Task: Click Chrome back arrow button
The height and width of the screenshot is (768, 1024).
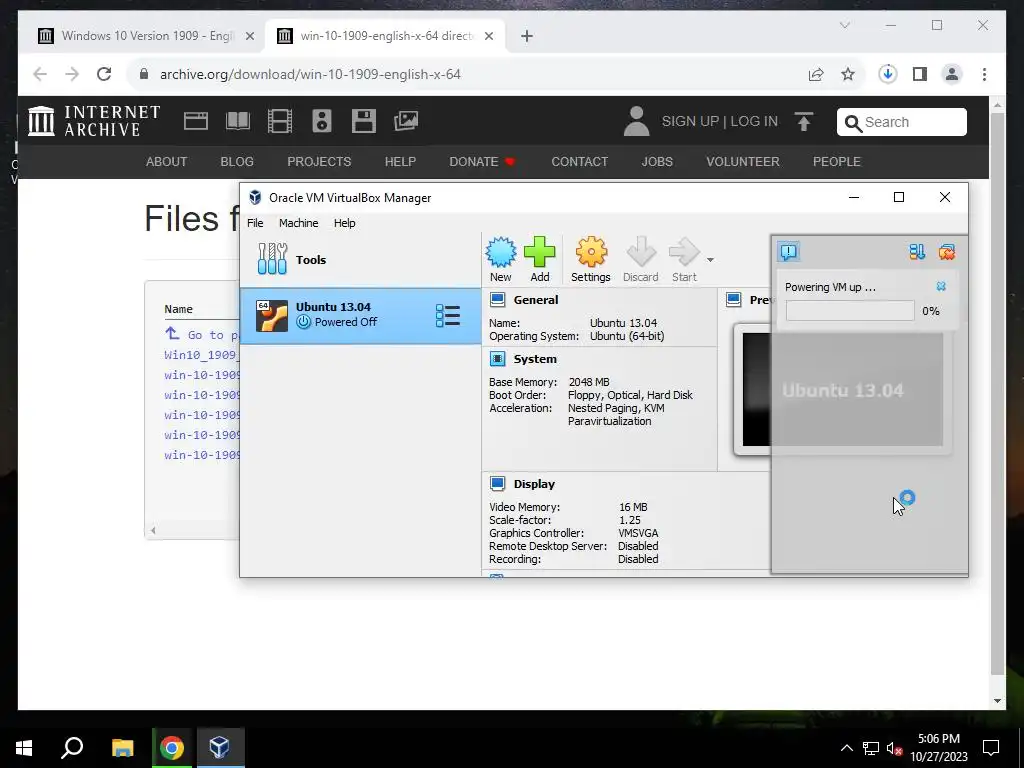Action: click(40, 74)
